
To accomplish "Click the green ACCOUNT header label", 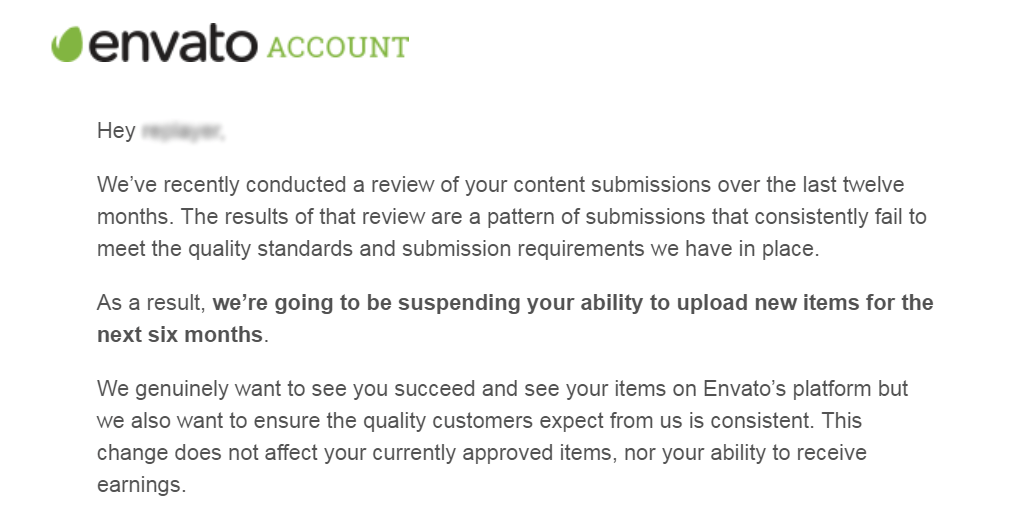I will [x=338, y=47].
